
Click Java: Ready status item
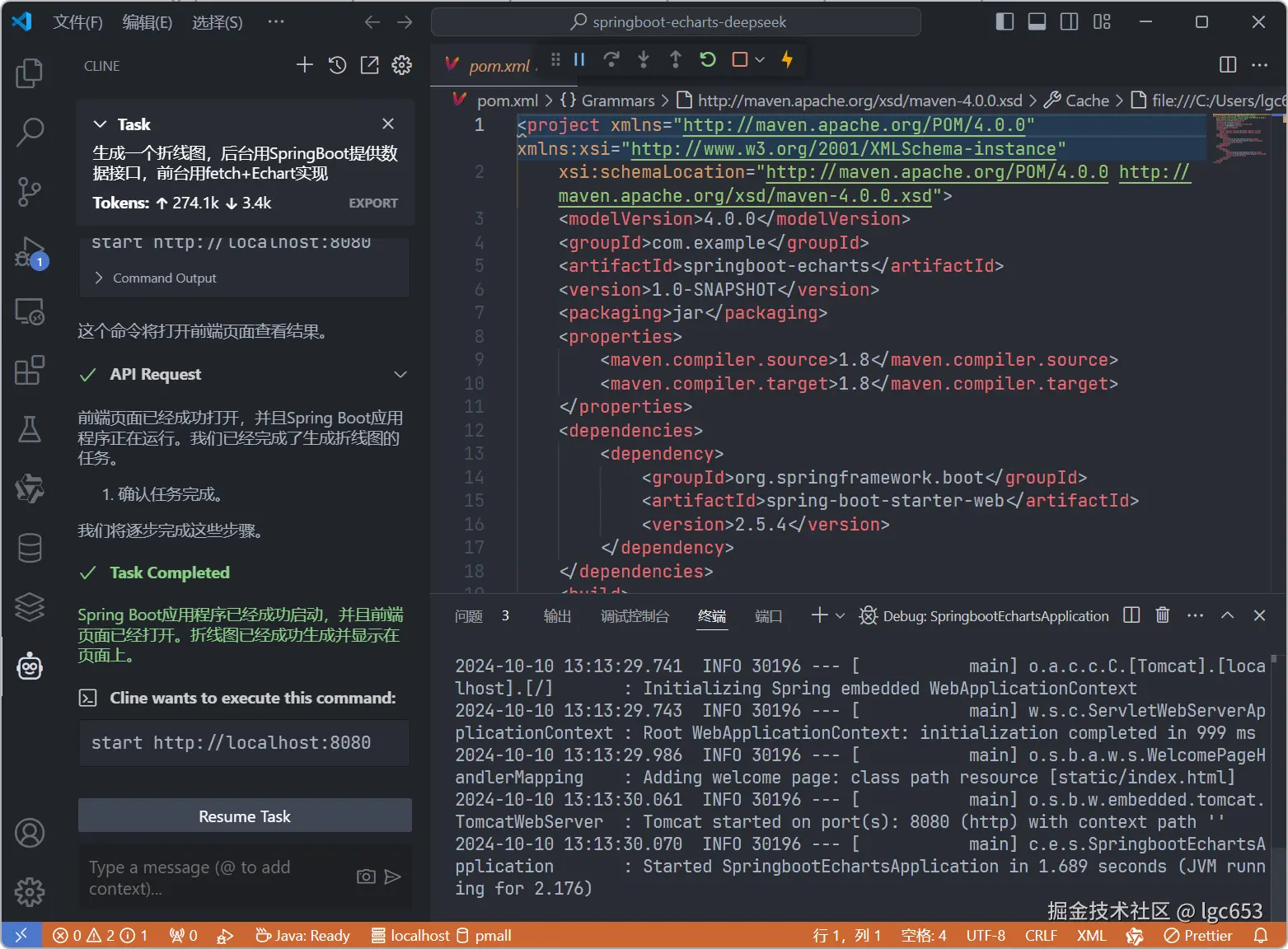302,936
